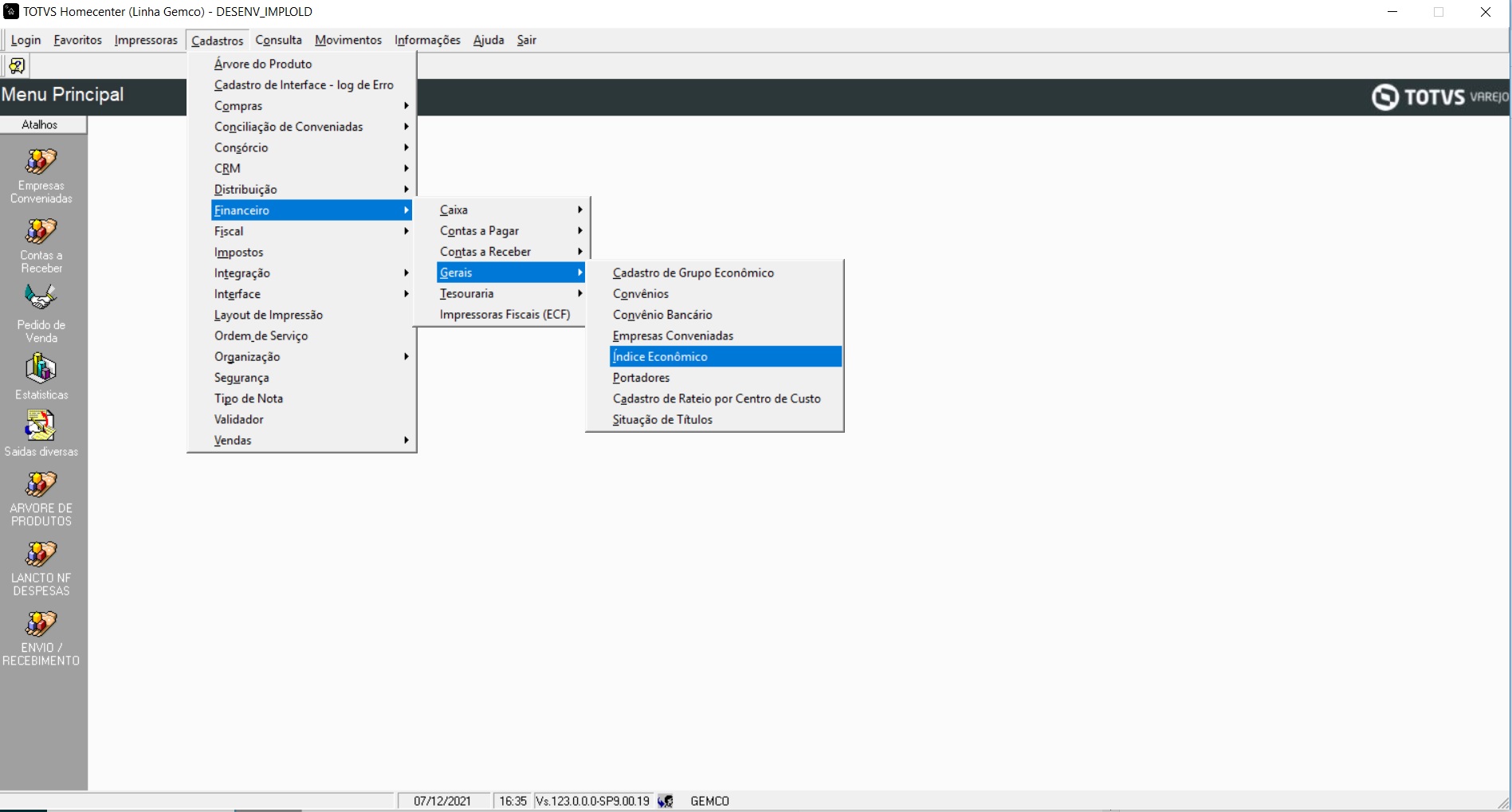Select Cadastro de Rateio por Centro de Custo
The width and height of the screenshot is (1512, 812).
click(725, 398)
